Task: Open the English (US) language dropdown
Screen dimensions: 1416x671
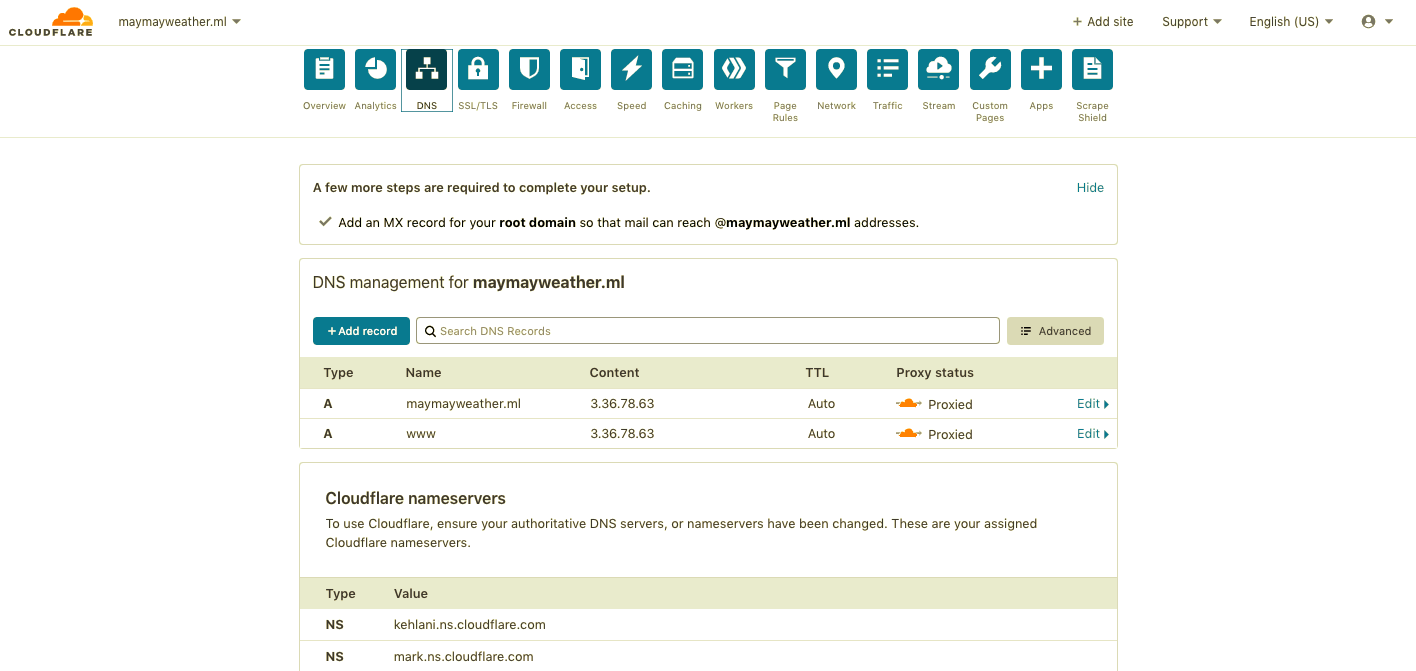Action: [x=1291, y=21]
